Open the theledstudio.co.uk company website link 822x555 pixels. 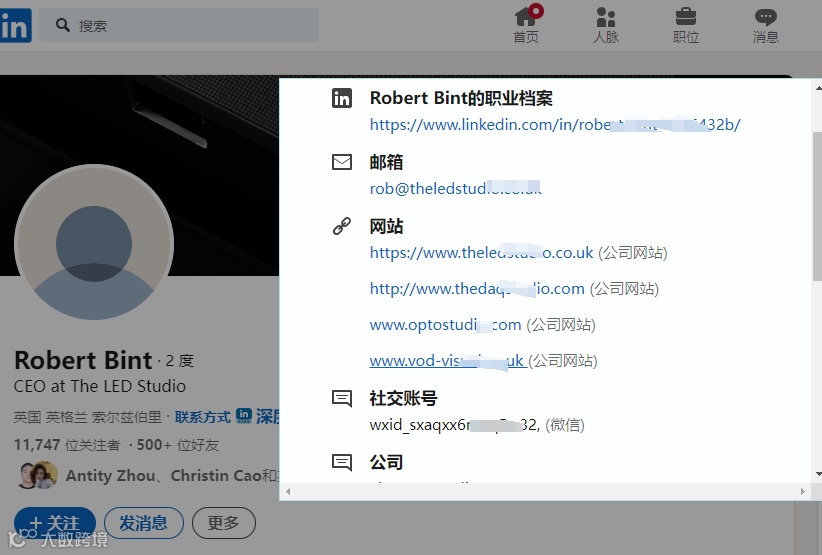pyautogui.click(x=481, y=253)
